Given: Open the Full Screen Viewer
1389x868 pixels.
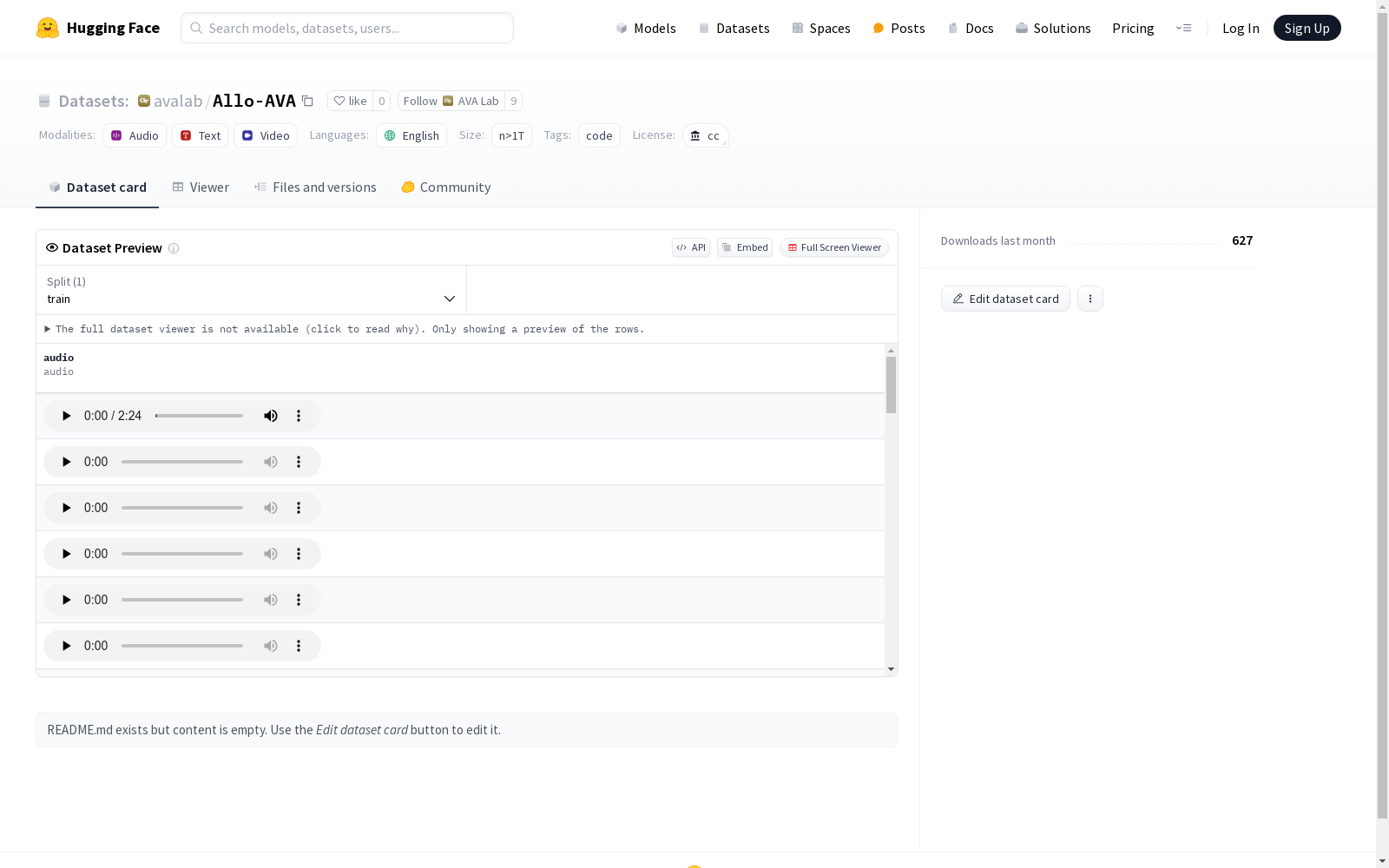Looking at the screenshot, I should pyautogui.click(x=834, y=247).
